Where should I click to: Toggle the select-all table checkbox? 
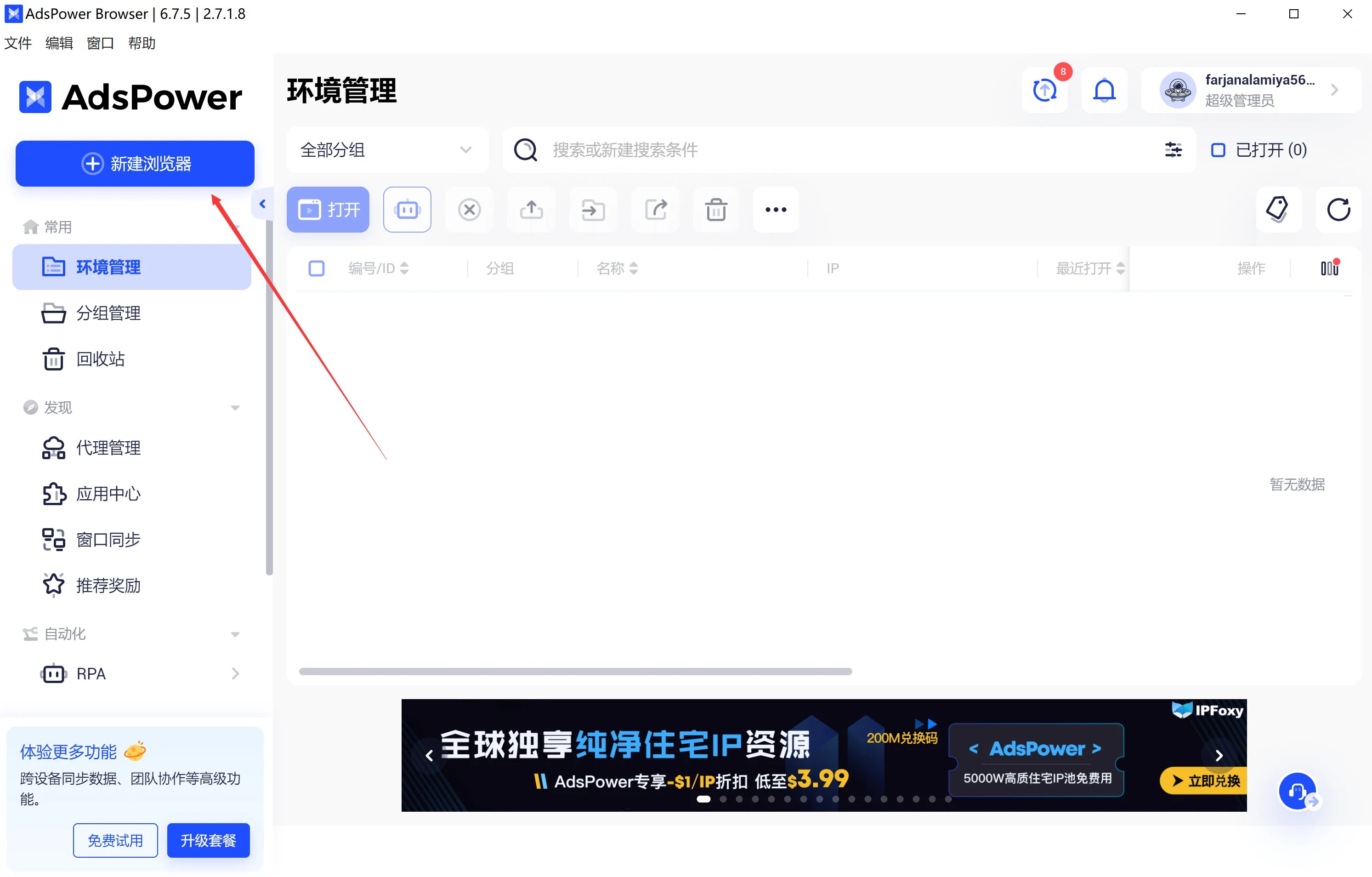coord(316,268)
